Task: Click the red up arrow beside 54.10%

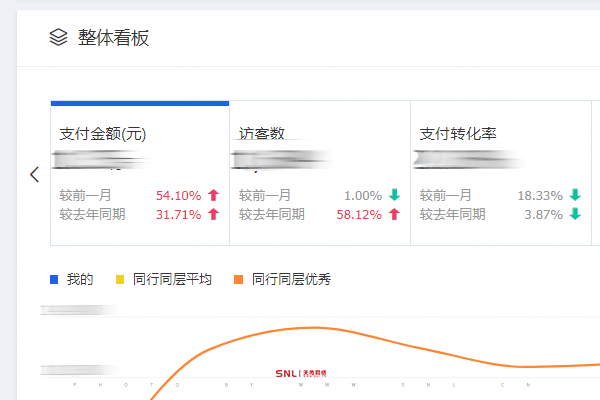Action: [x=212, y=196]
